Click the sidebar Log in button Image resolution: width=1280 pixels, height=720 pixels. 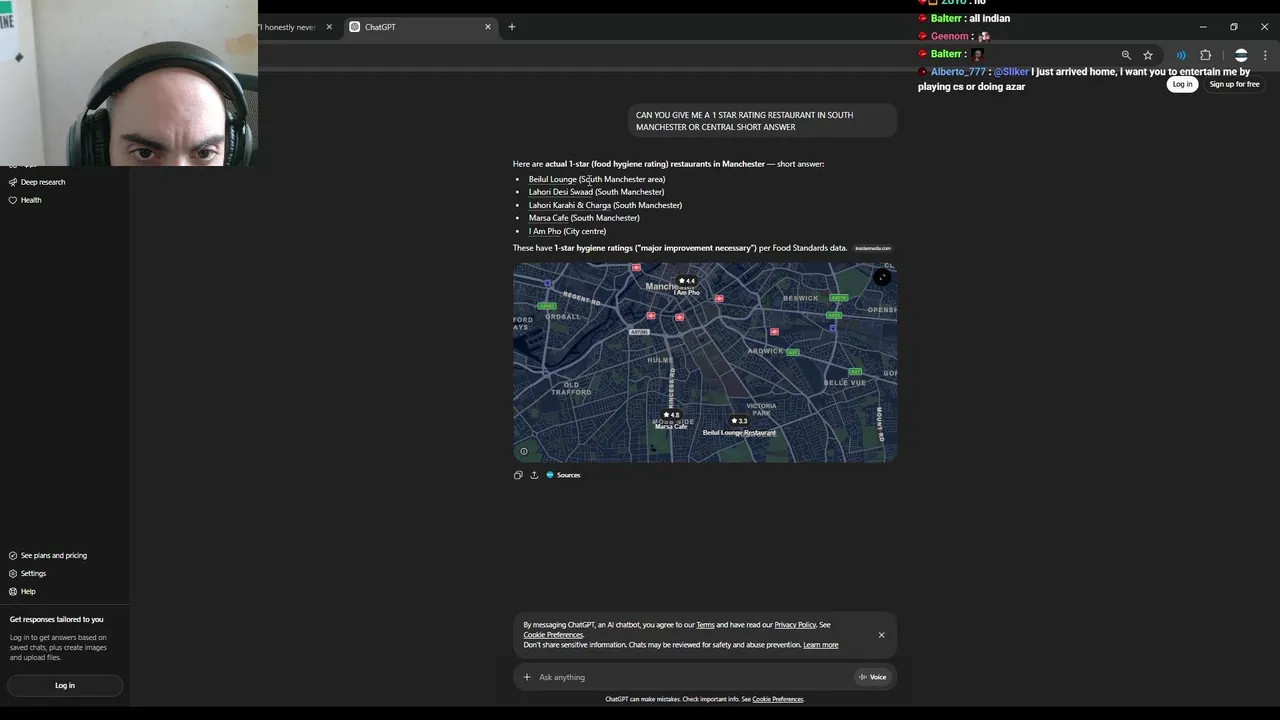65,685
